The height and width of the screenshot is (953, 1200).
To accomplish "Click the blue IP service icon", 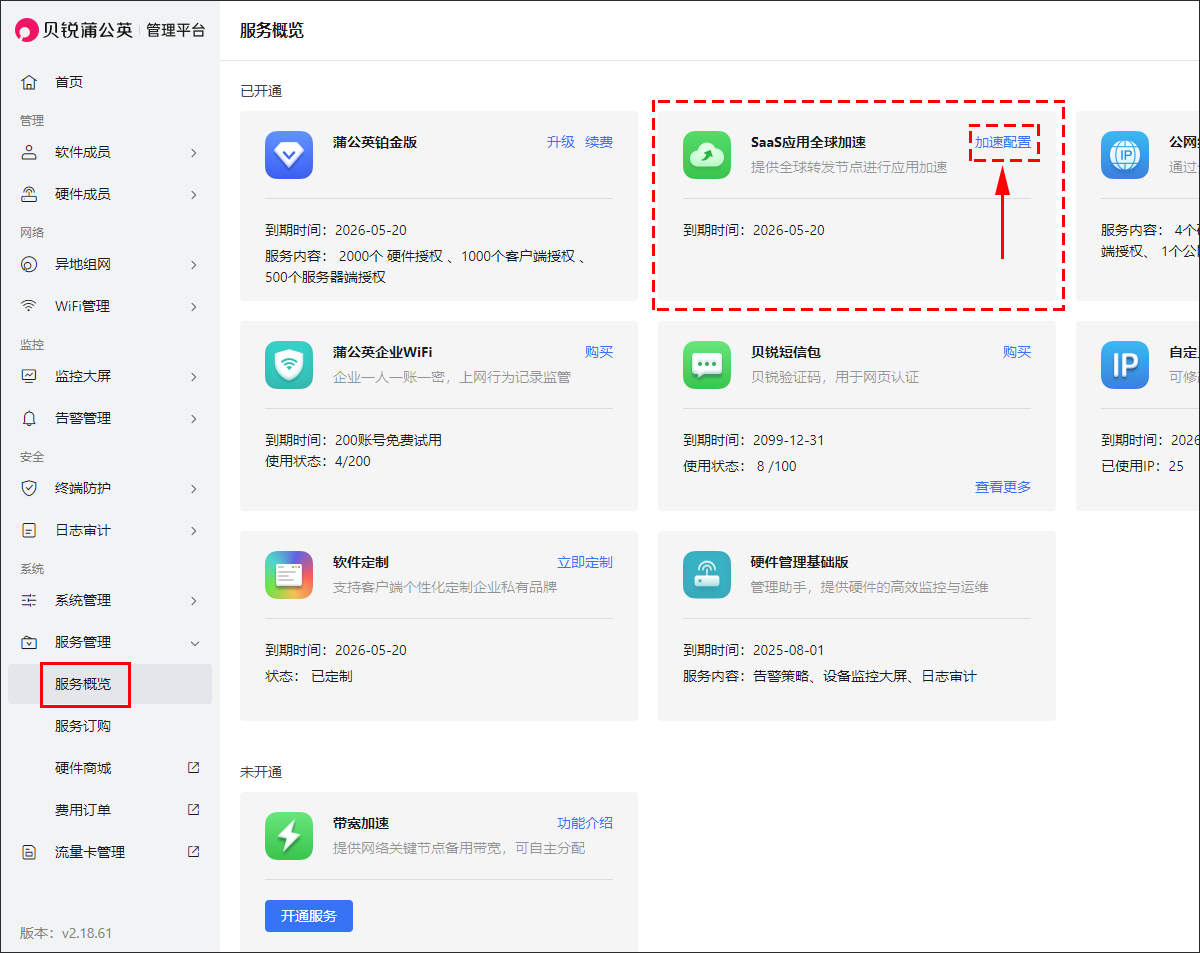I will click(1125, 365).
